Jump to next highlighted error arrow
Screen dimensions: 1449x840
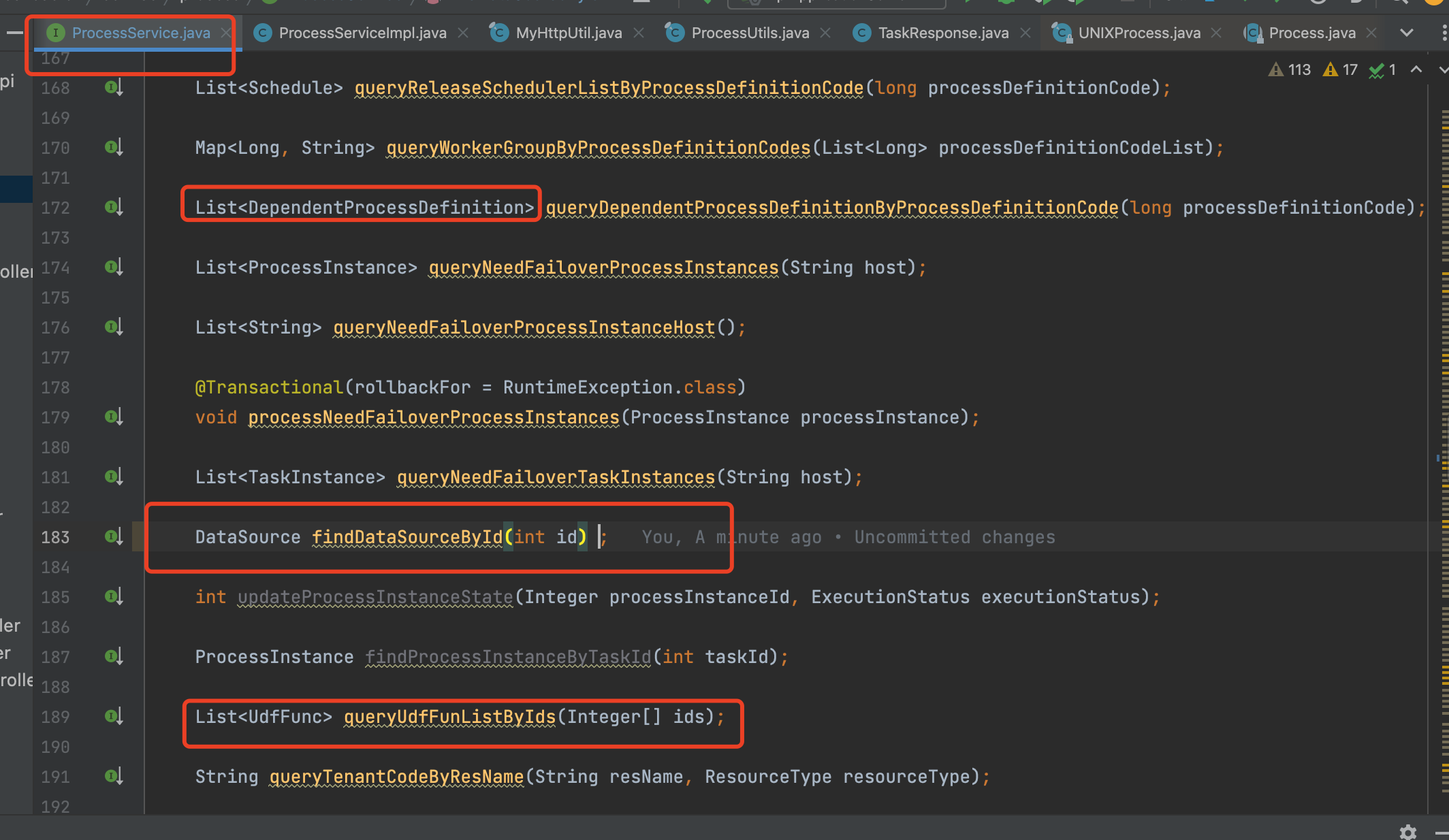coord(1443,69)
